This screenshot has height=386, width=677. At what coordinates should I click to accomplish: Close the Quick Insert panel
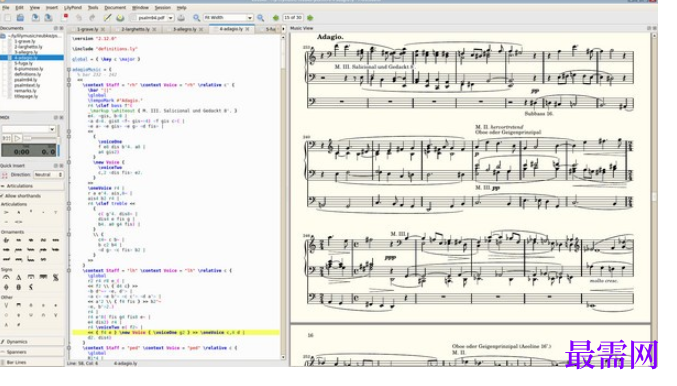(61, 166)
